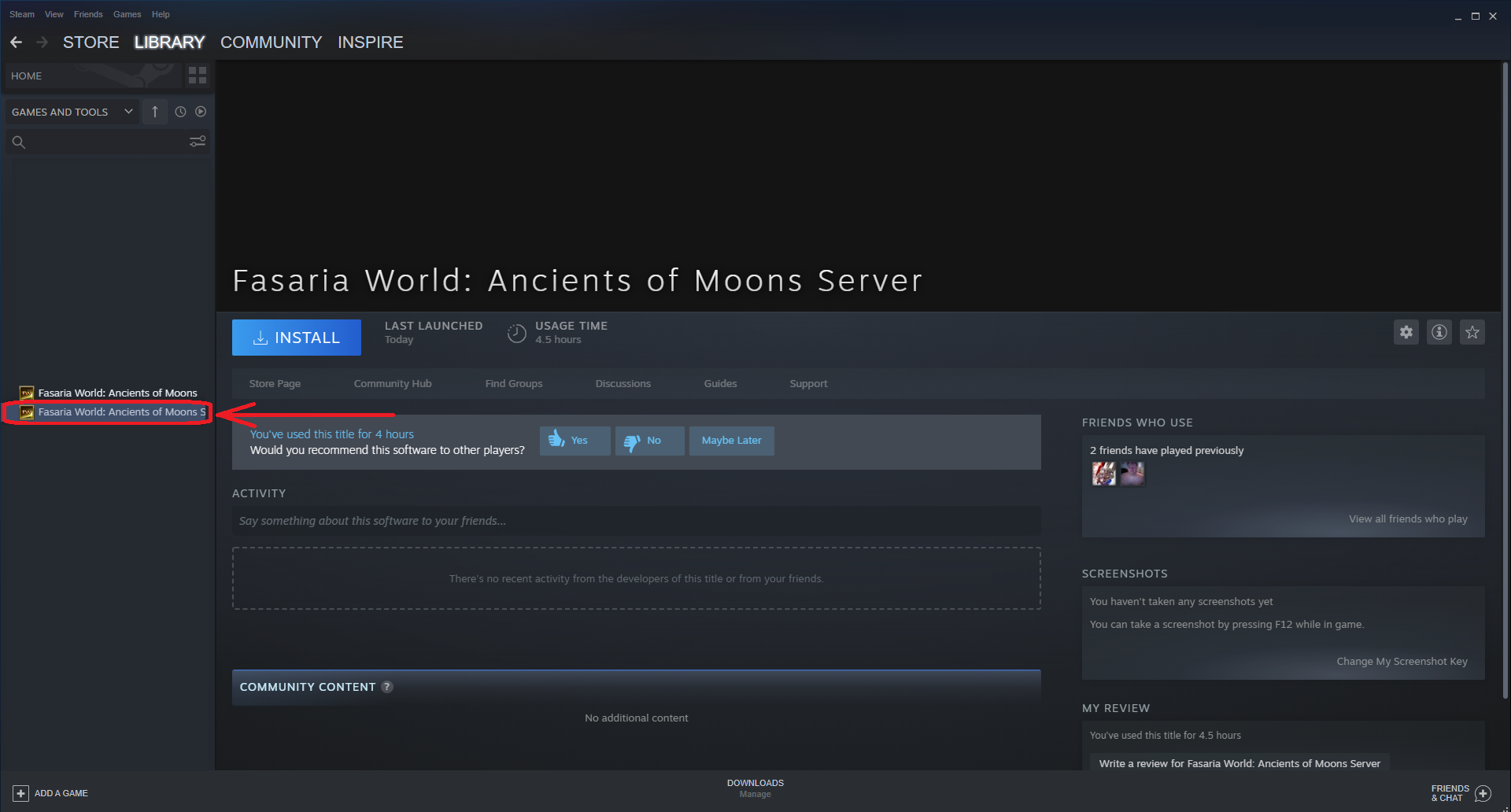Viewport: 1511px width, 812px height.
Task: Click activity status input field
Action: pos(636,521)
